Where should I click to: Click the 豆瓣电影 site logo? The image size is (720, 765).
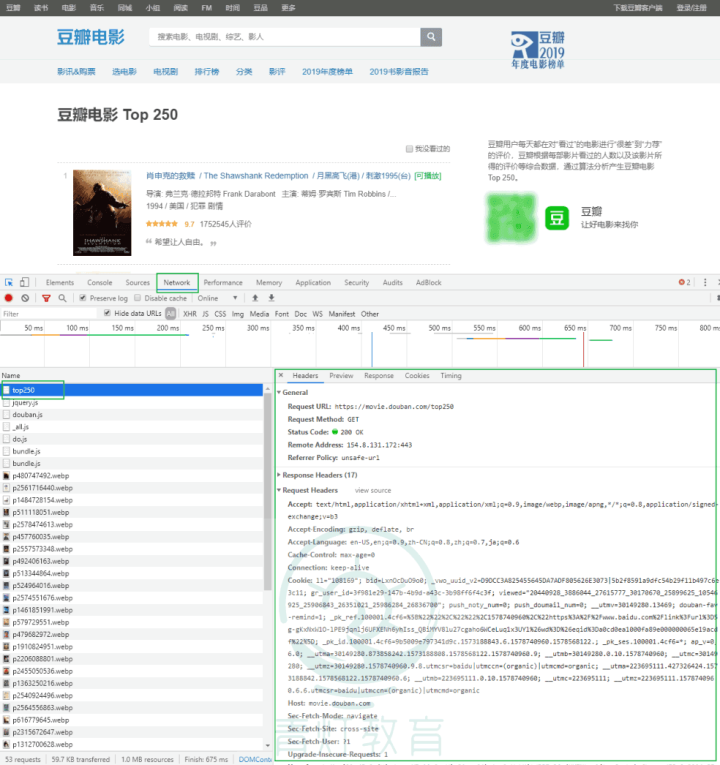tap(91, 37)
